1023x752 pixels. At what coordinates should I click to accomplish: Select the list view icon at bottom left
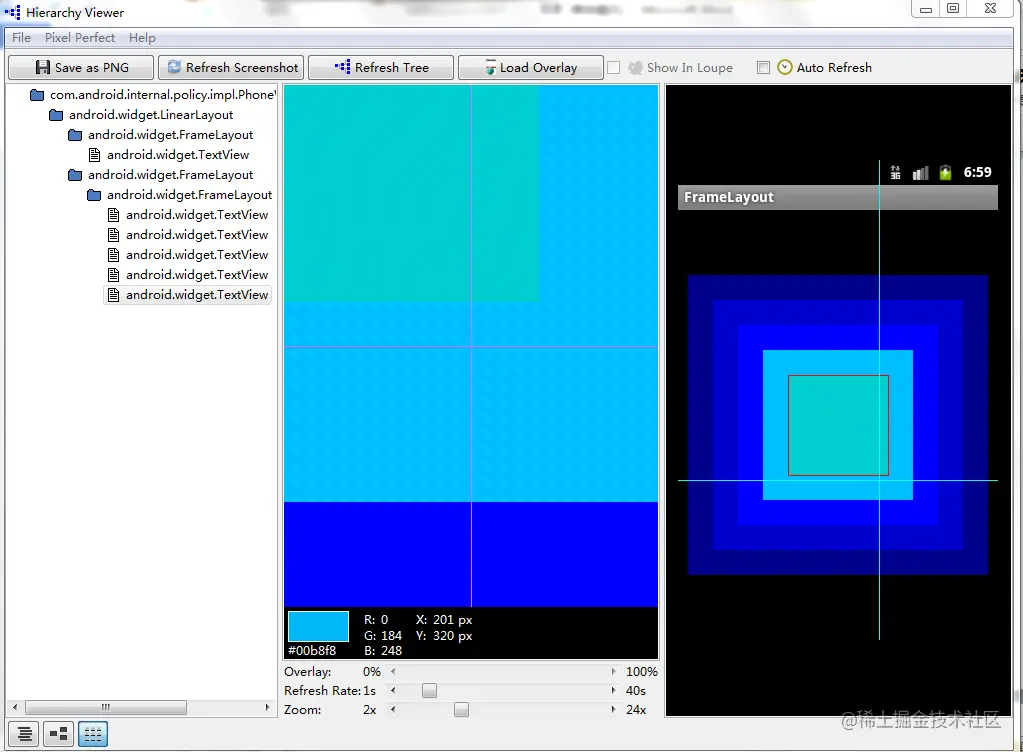24,734
